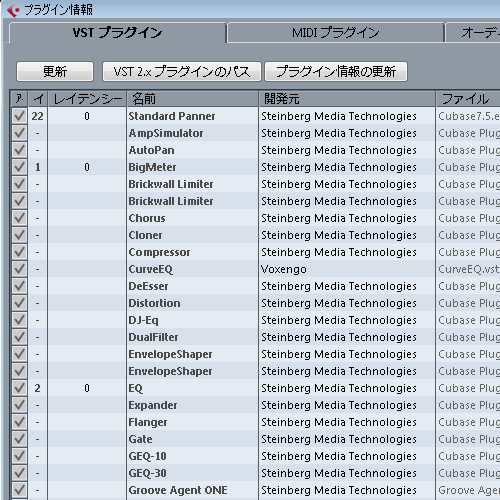The image size is (500, 500).
Task: Click Steinberg developer cell in Gate row
Action: pyautogui.click(x=339, y=439)
